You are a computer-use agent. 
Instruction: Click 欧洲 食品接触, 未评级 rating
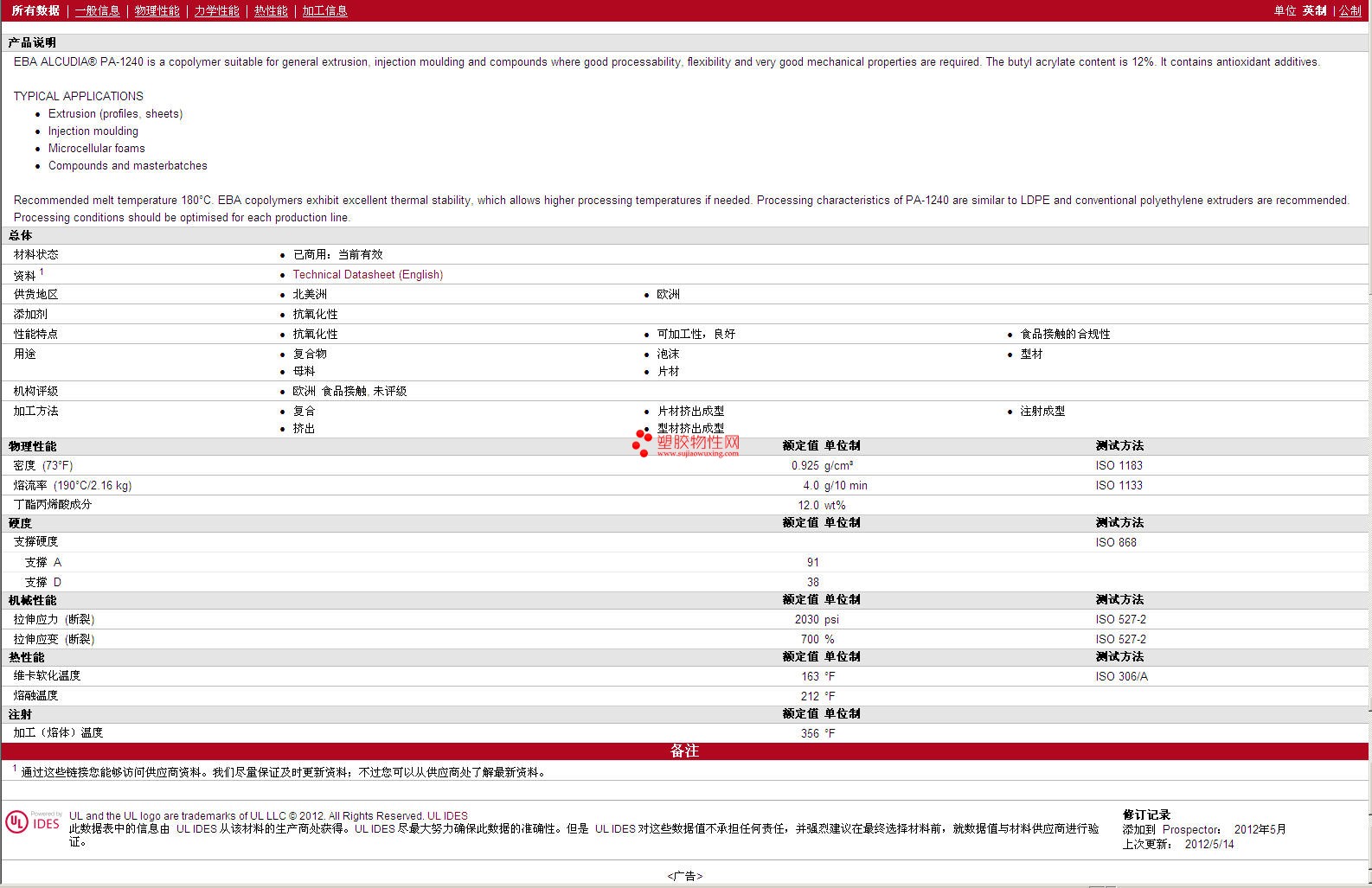tap(349, 391)
